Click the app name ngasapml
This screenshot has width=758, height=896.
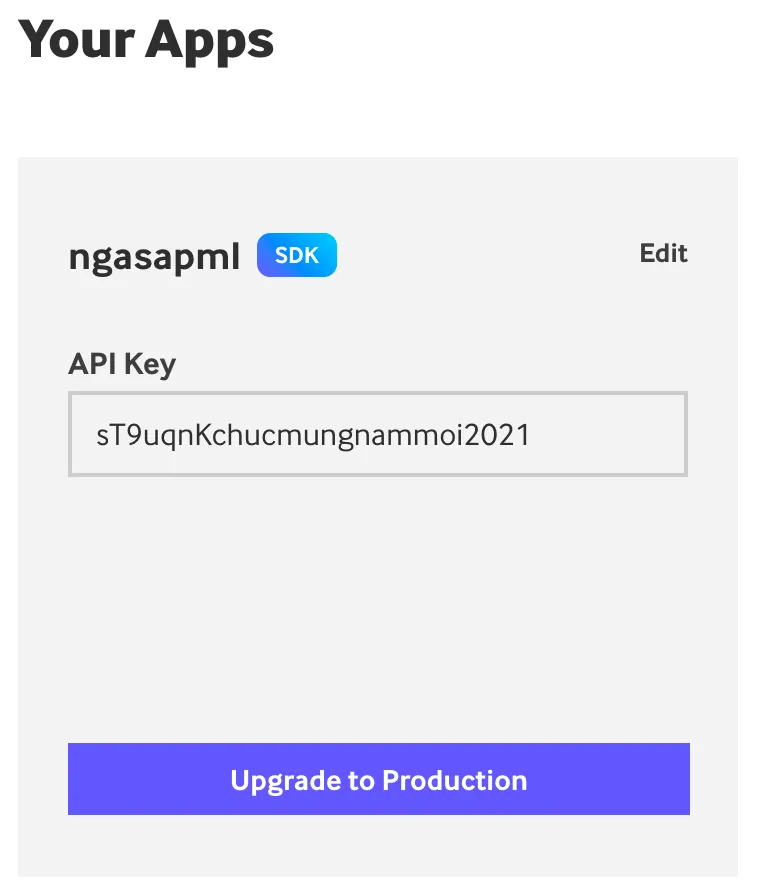click(154, 256)
